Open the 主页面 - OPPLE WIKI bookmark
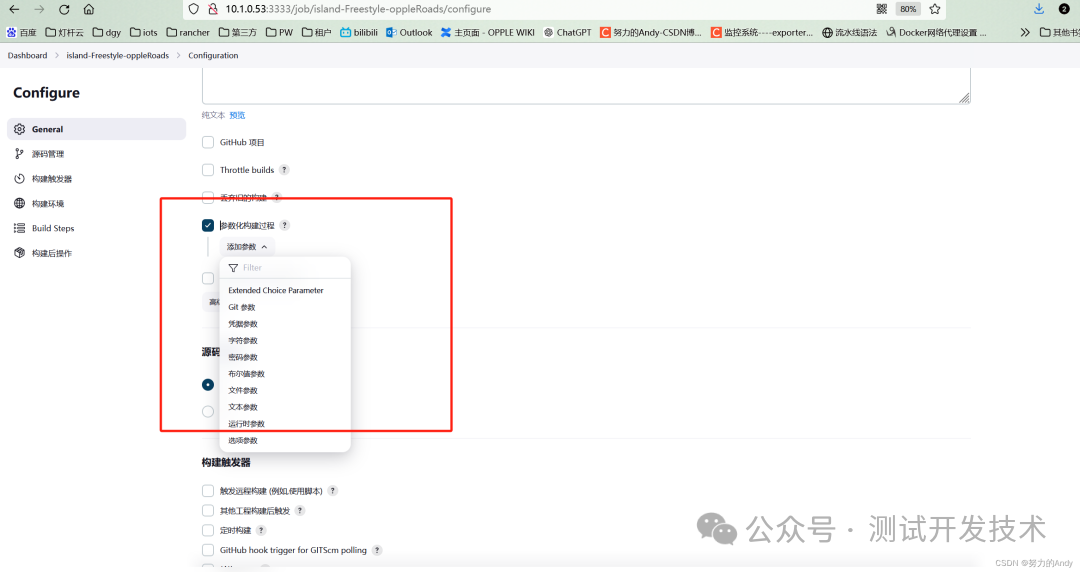The width and height of the screenshot is (1080, 572). click(x=488, y=32)
